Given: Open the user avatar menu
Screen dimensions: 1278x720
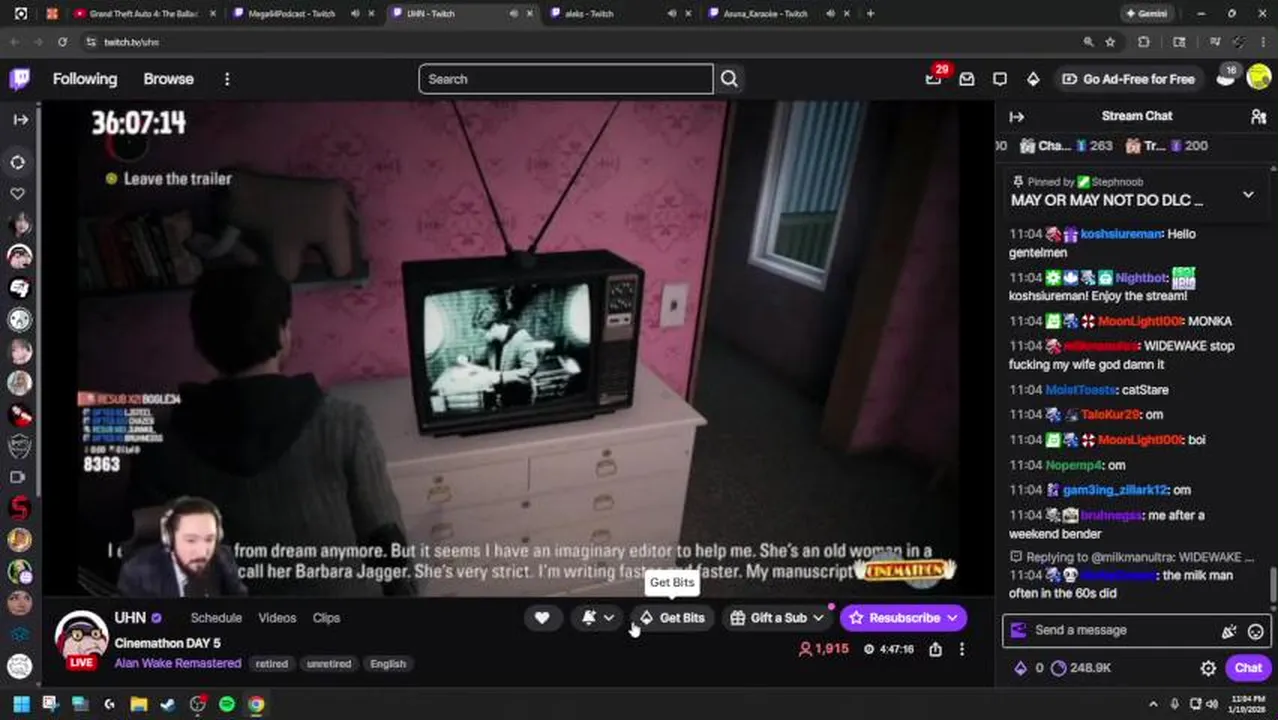Looking at the screenshot, I should coord(1259,79).
